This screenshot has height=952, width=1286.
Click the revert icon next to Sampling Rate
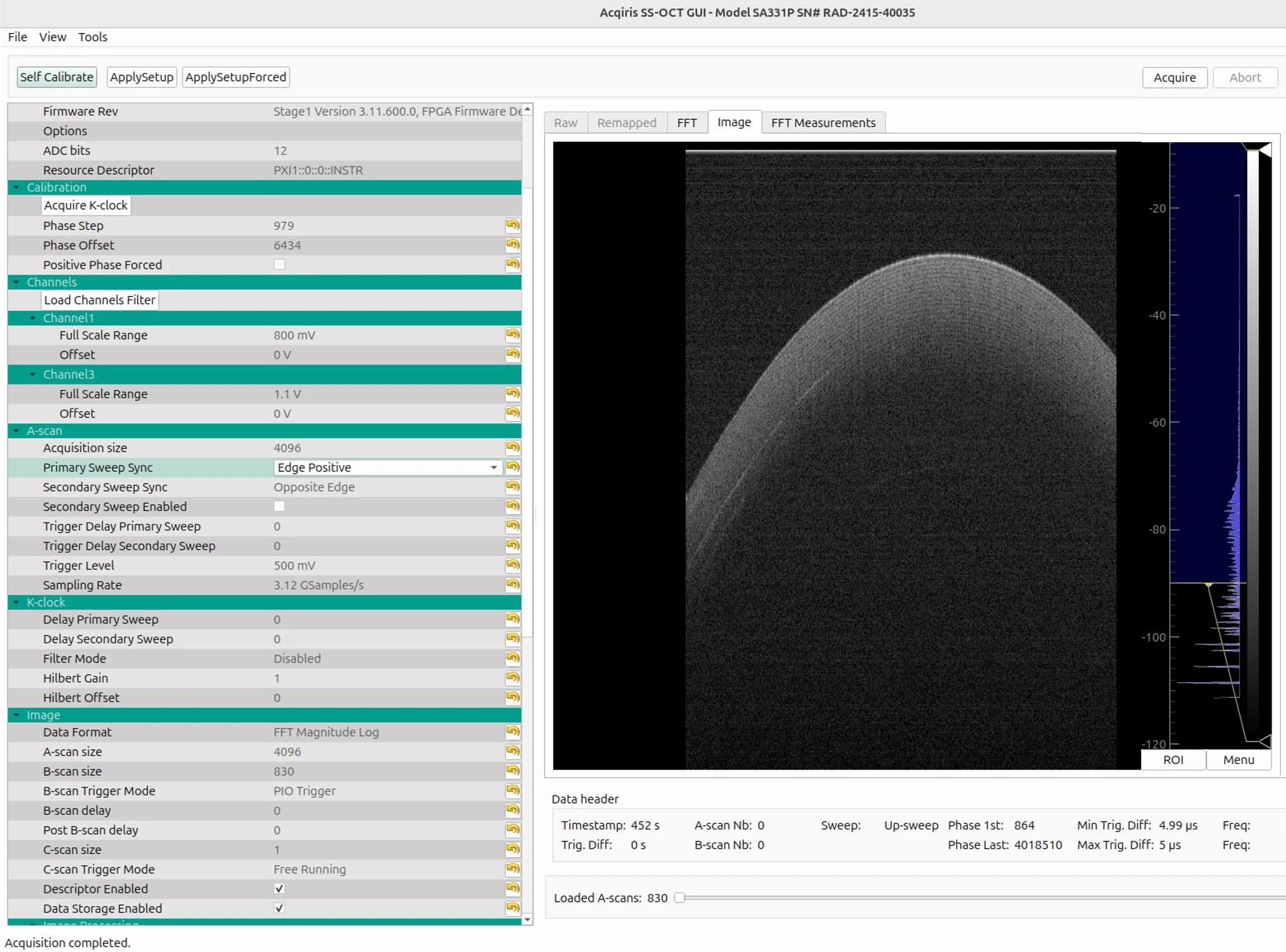(x=512, y=584)
